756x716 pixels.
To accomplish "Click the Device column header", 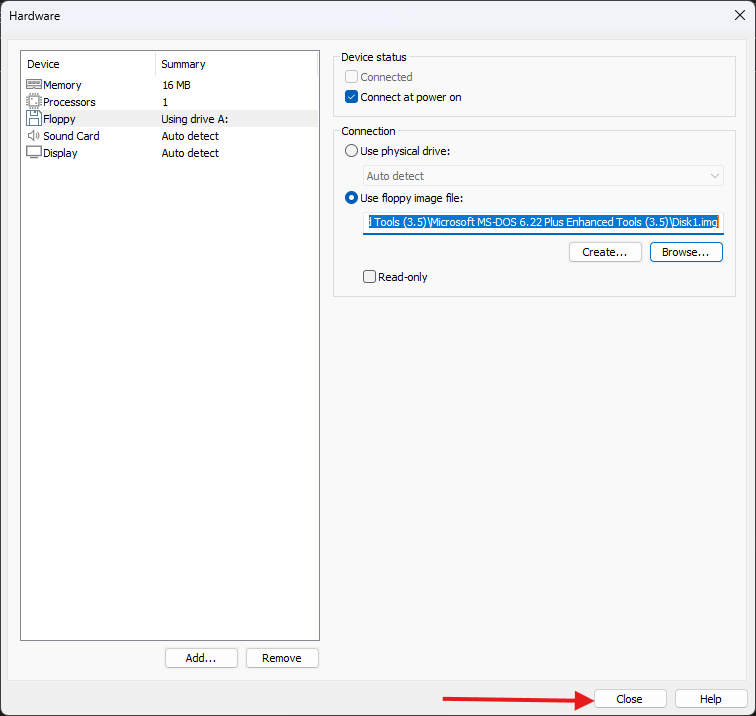I will coord(88,64).
